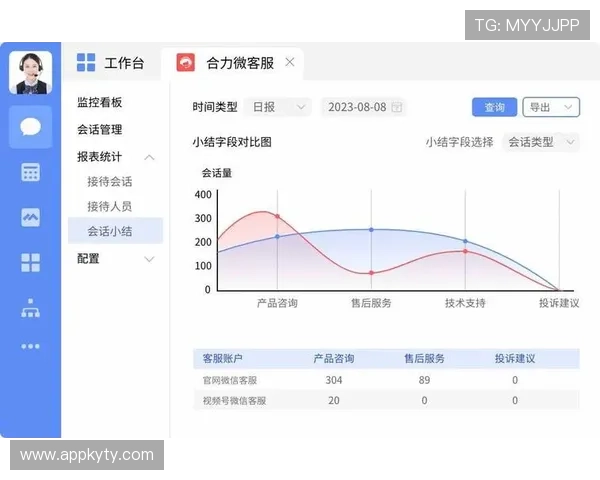This screenshot has width=600, height=480.
Task: Collapse the 报表统计 section chevron
Action: pyautogui.click(x=150, y=157)
